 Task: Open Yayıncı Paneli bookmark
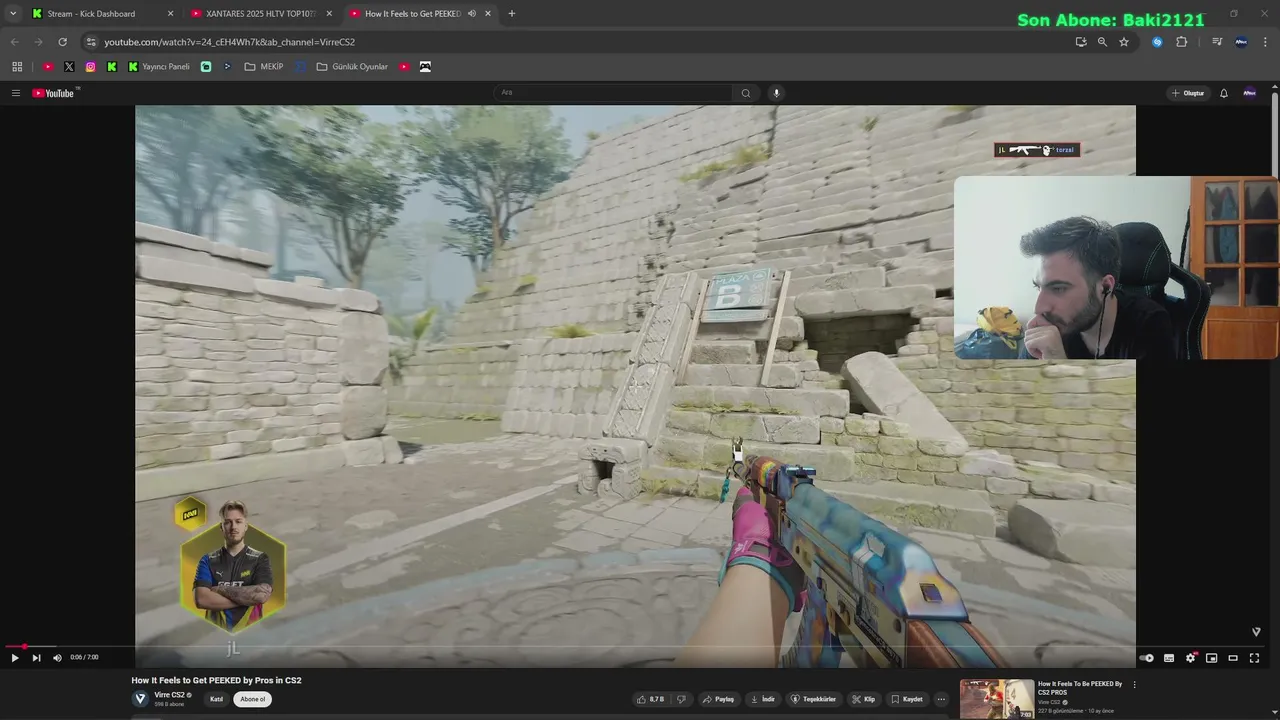tap(158, 67)
